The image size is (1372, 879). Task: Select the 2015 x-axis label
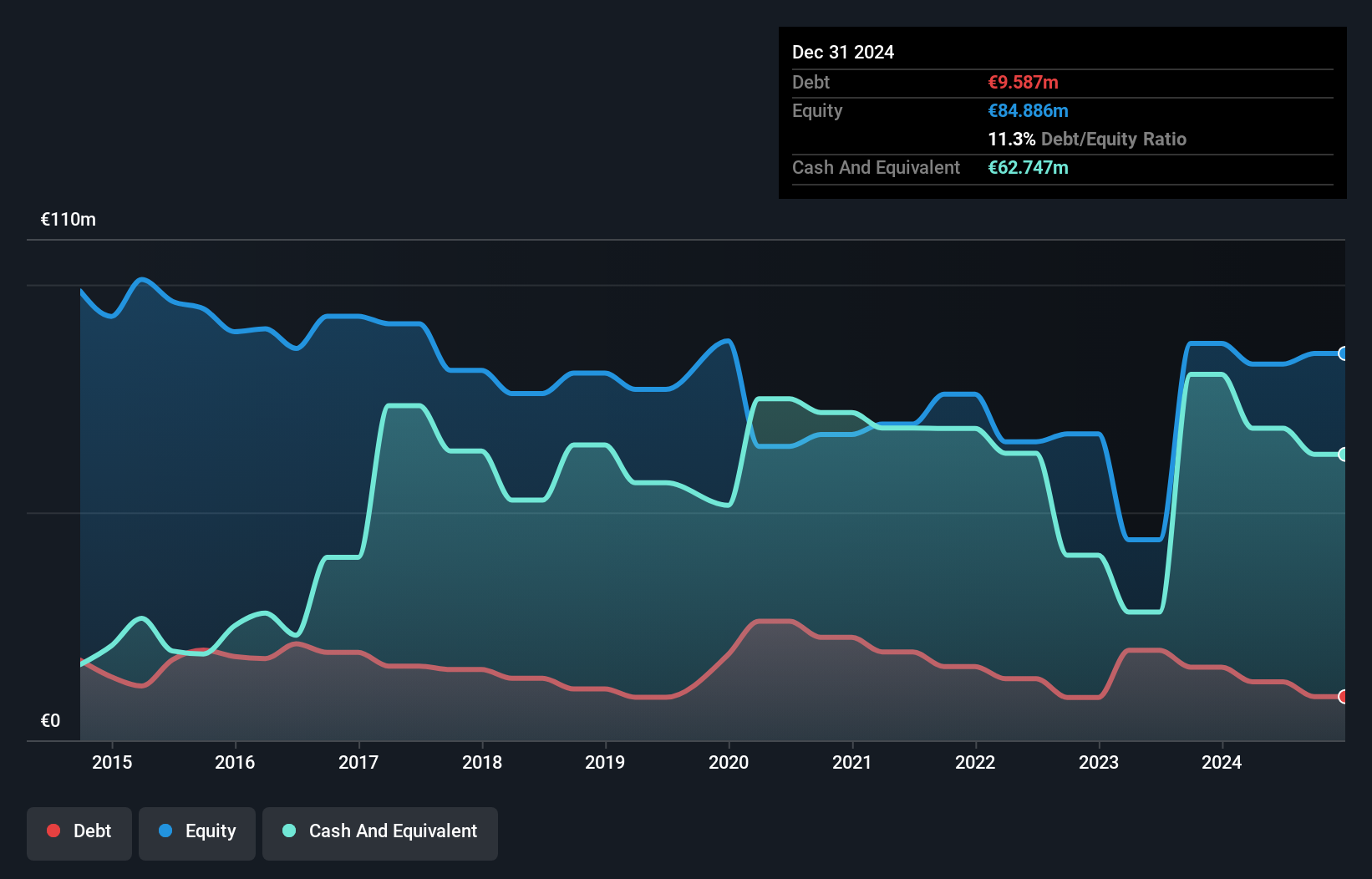pos(112,762)
